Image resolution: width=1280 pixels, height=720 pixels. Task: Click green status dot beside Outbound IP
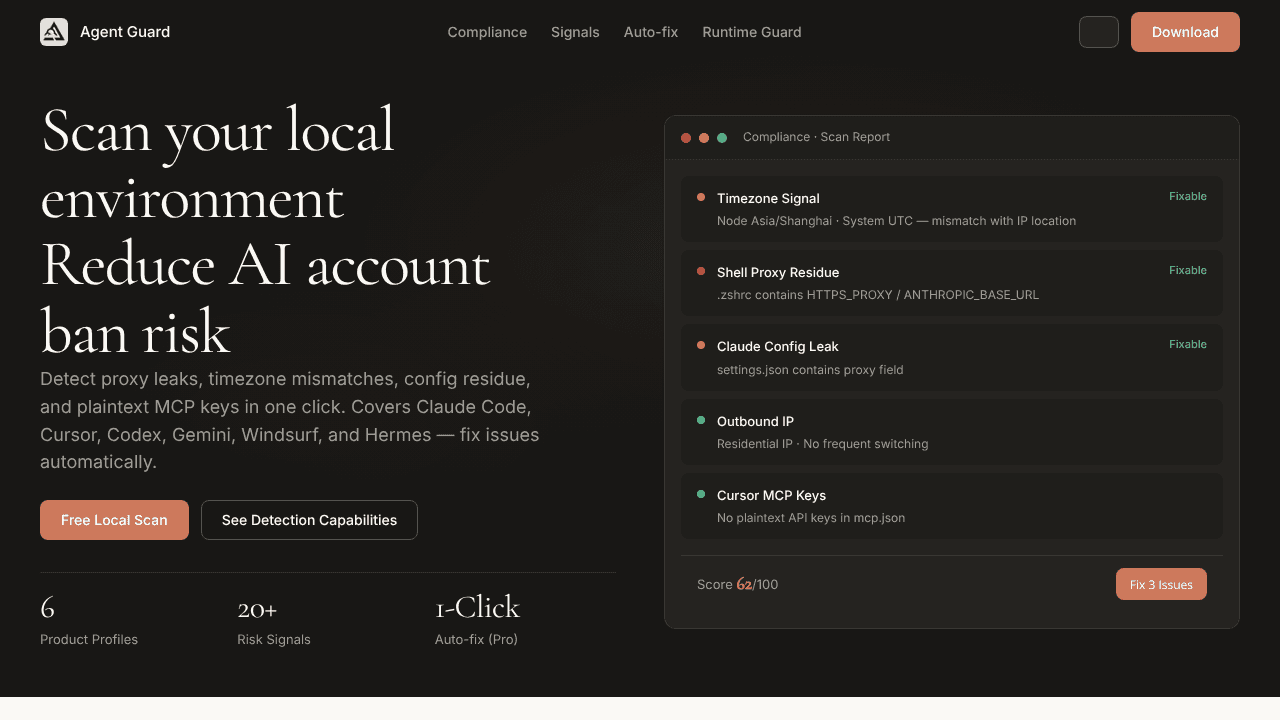(x=701, y=420)
